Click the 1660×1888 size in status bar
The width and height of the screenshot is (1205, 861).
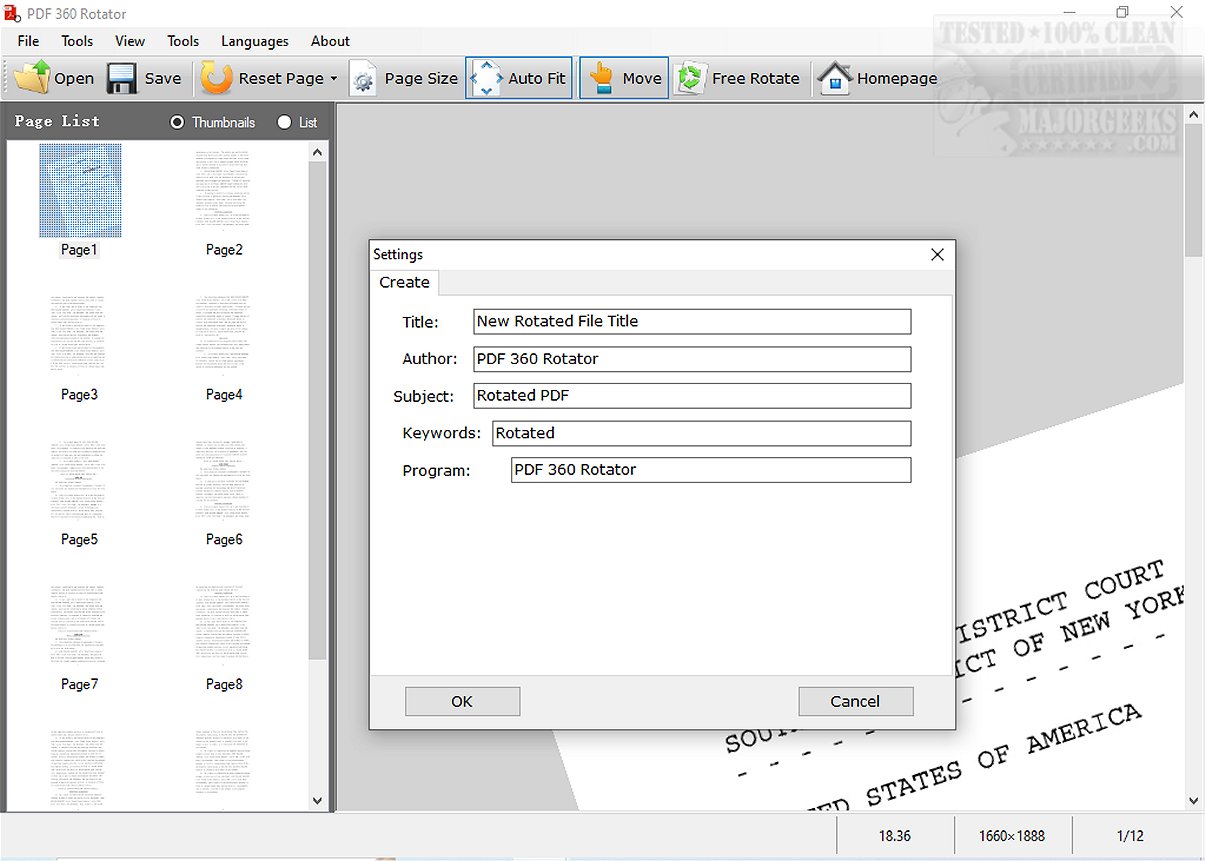coord(1011,836)
